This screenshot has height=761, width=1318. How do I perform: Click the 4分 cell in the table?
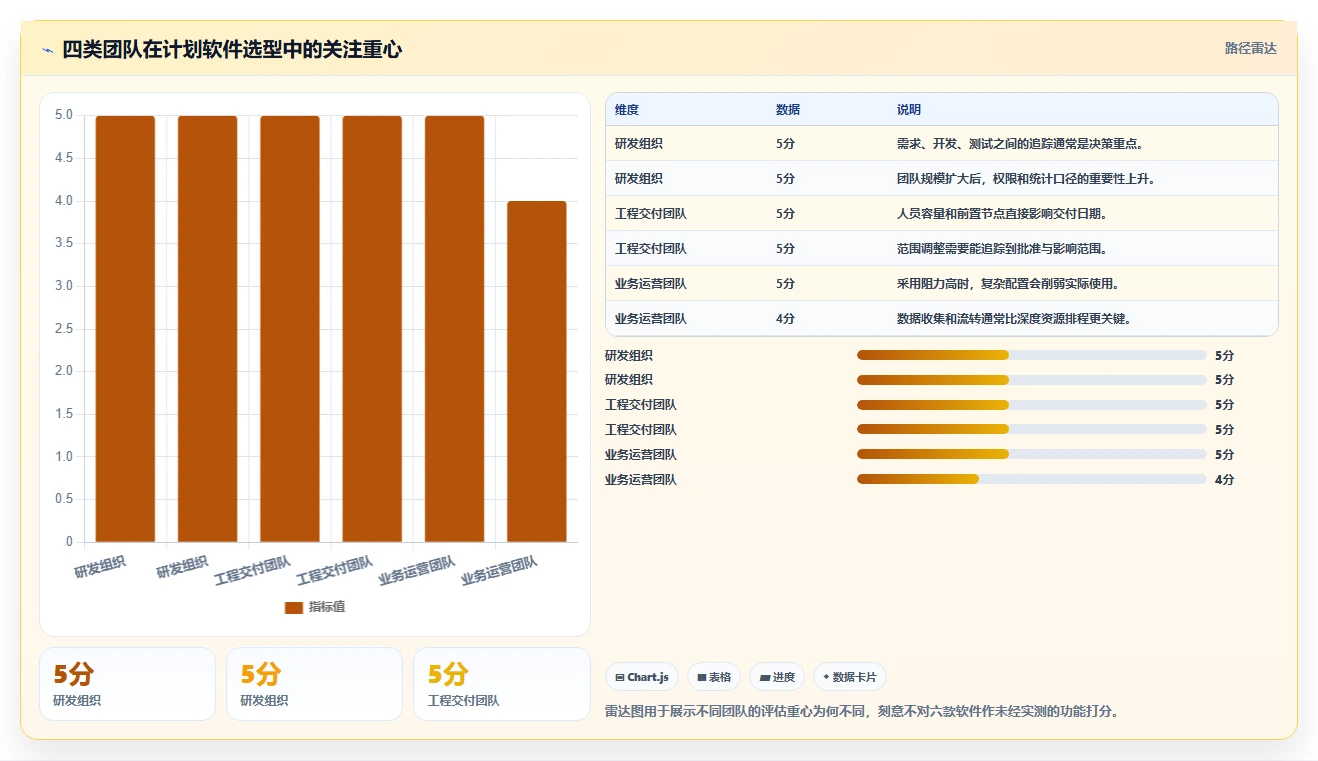[785, 318]
